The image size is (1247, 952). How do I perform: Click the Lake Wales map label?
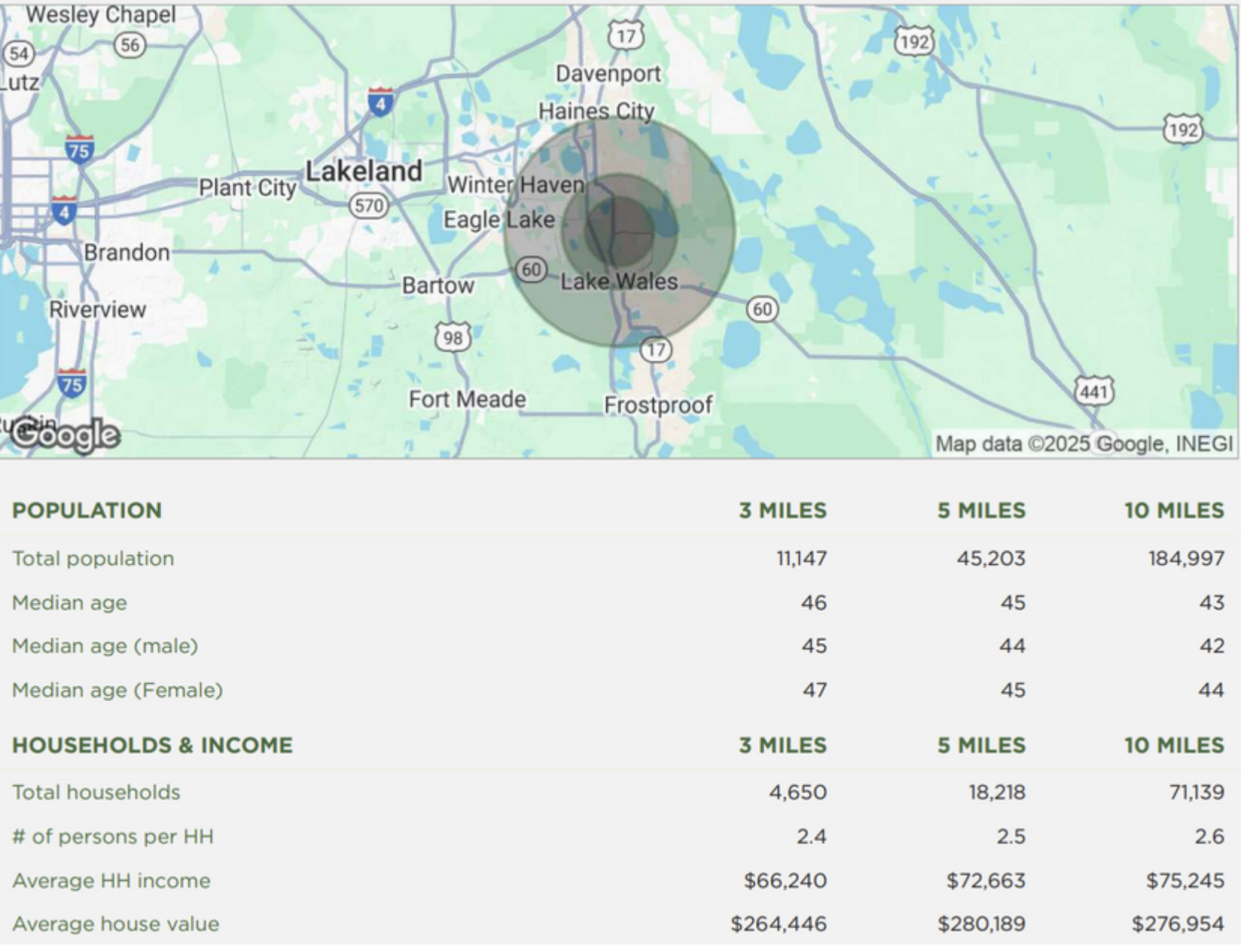point(619,282)
